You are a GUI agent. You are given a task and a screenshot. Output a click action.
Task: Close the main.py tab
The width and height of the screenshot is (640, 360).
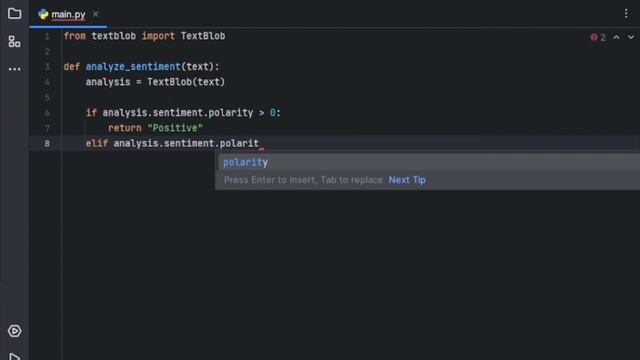pyautogui.click(x=96, y=14)
